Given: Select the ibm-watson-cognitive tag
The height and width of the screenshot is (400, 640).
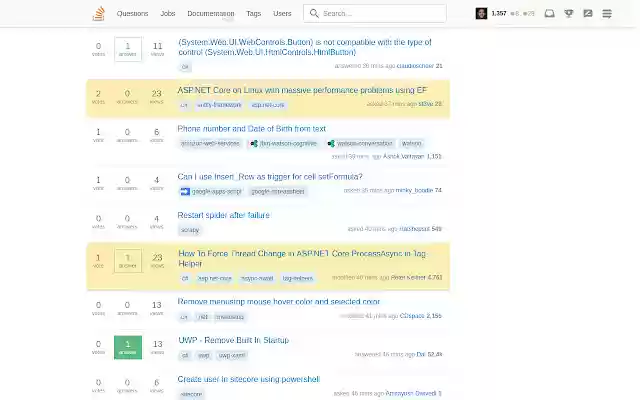Looking at the screenshot, I should pyautogui.click(x=284, y=143).
